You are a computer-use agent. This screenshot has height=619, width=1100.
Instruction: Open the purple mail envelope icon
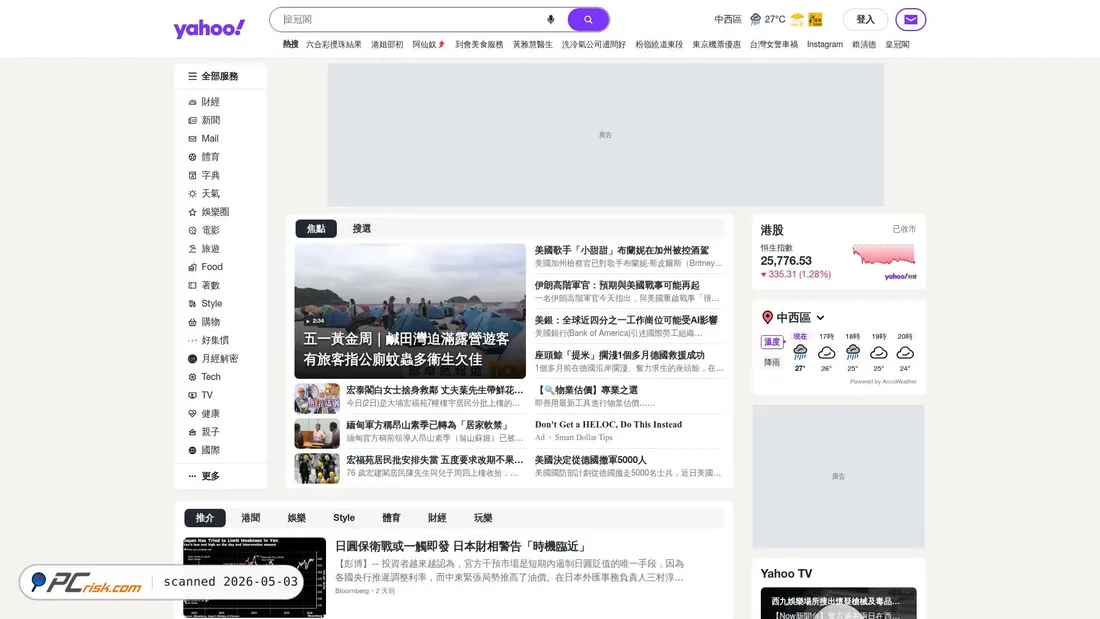tap(911, 20)
